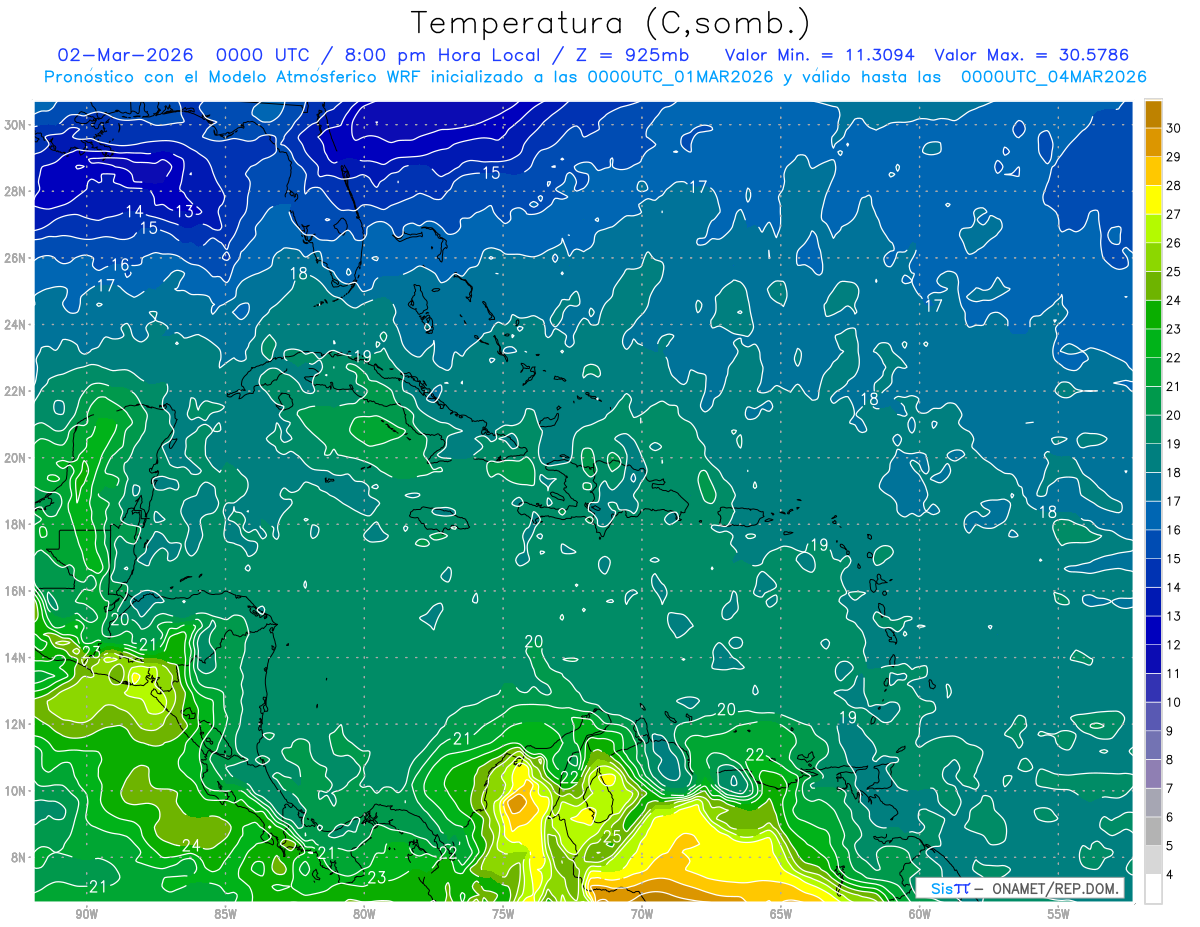The image size is (1200, 927).
Task: Click the legend value label "11"
Action: [1174, 674]
